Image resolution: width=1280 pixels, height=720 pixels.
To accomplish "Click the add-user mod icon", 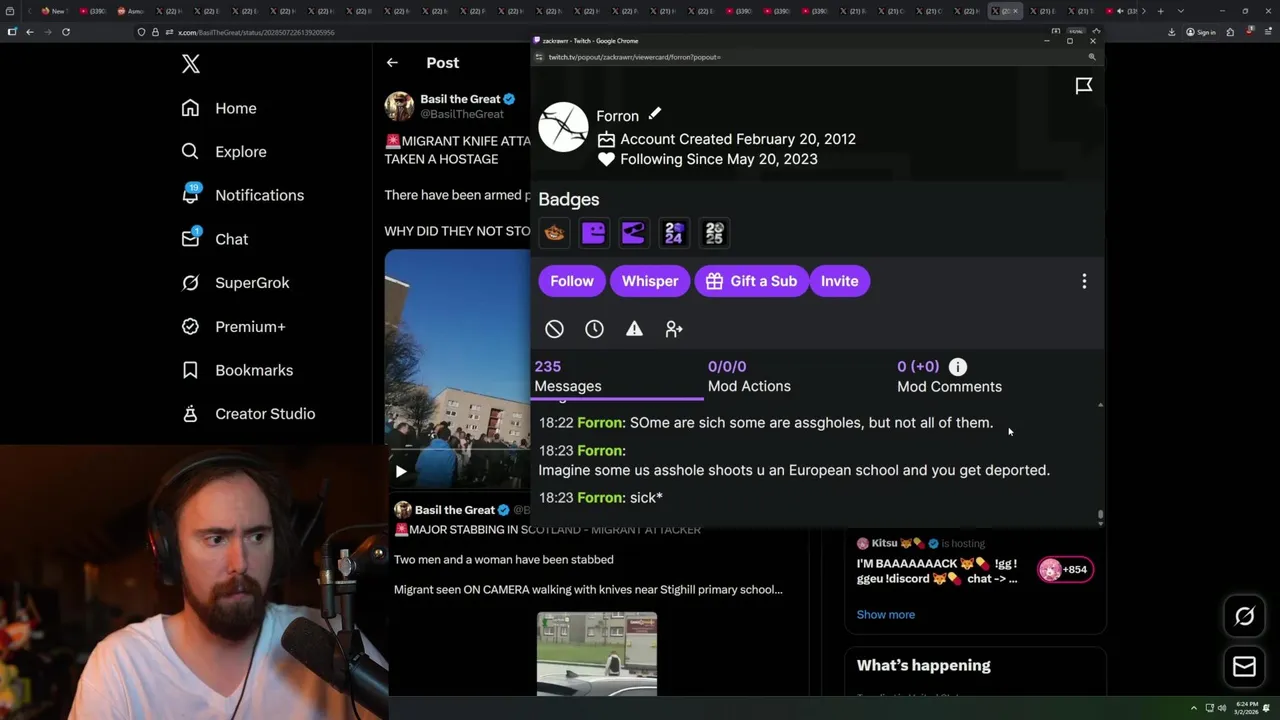I will 674,329.
